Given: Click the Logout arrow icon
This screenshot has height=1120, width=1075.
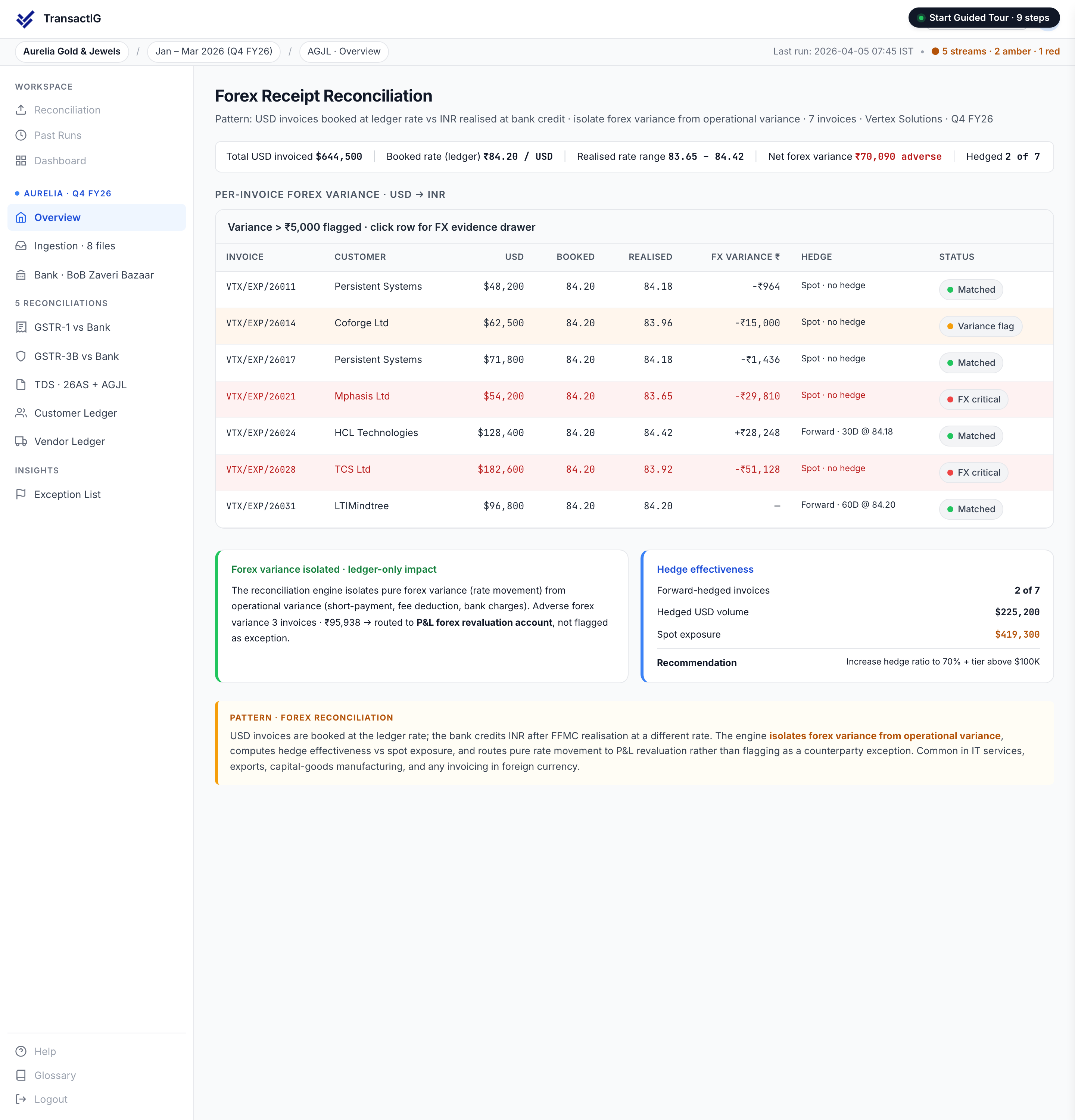Looking at the screenshot, I should tap(21, 1099).
